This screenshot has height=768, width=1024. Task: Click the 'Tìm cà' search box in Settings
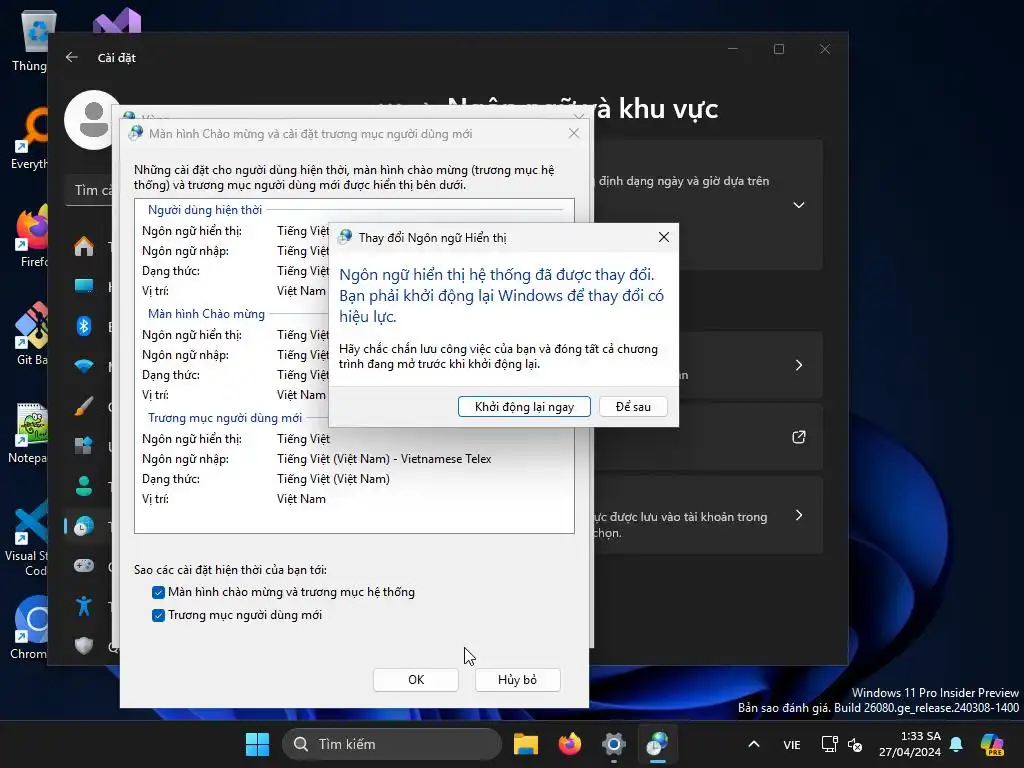click(x=90, y=190)
